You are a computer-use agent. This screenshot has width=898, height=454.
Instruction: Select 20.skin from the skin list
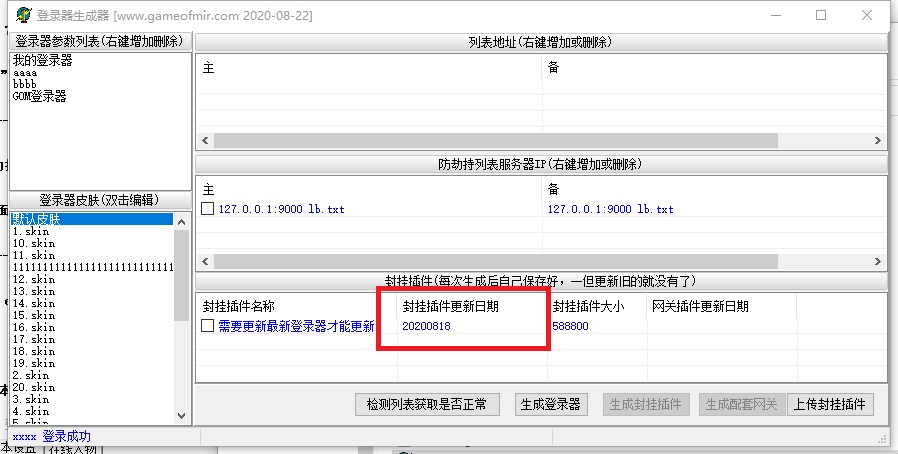coord(34,388)
